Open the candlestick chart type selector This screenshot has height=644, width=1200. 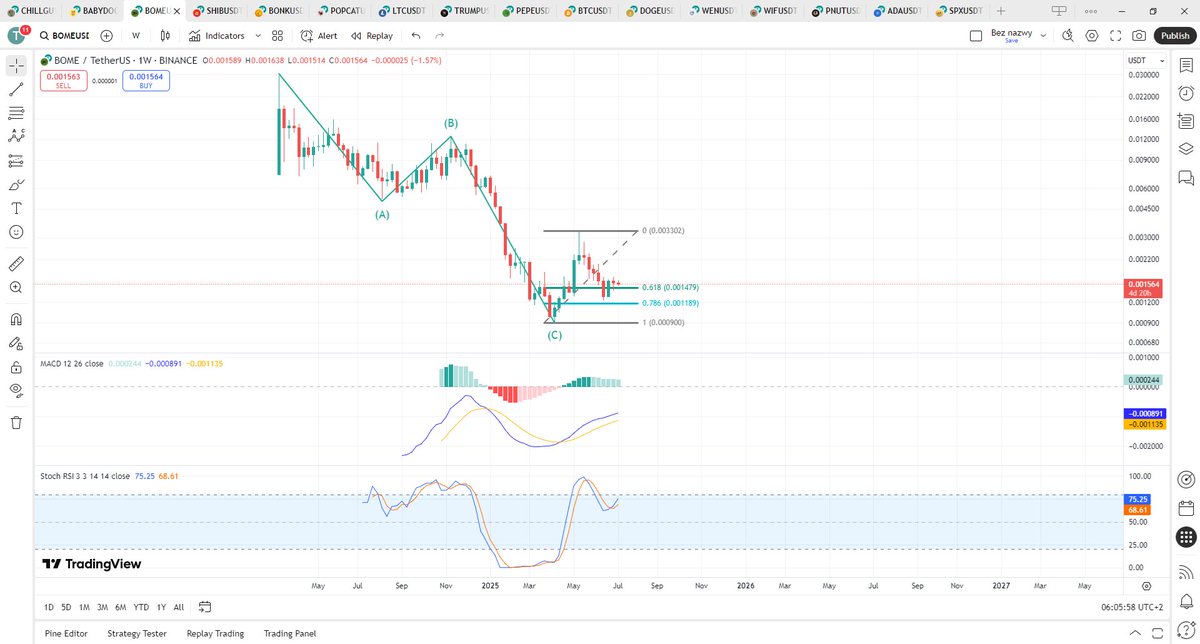pos(165,35)
